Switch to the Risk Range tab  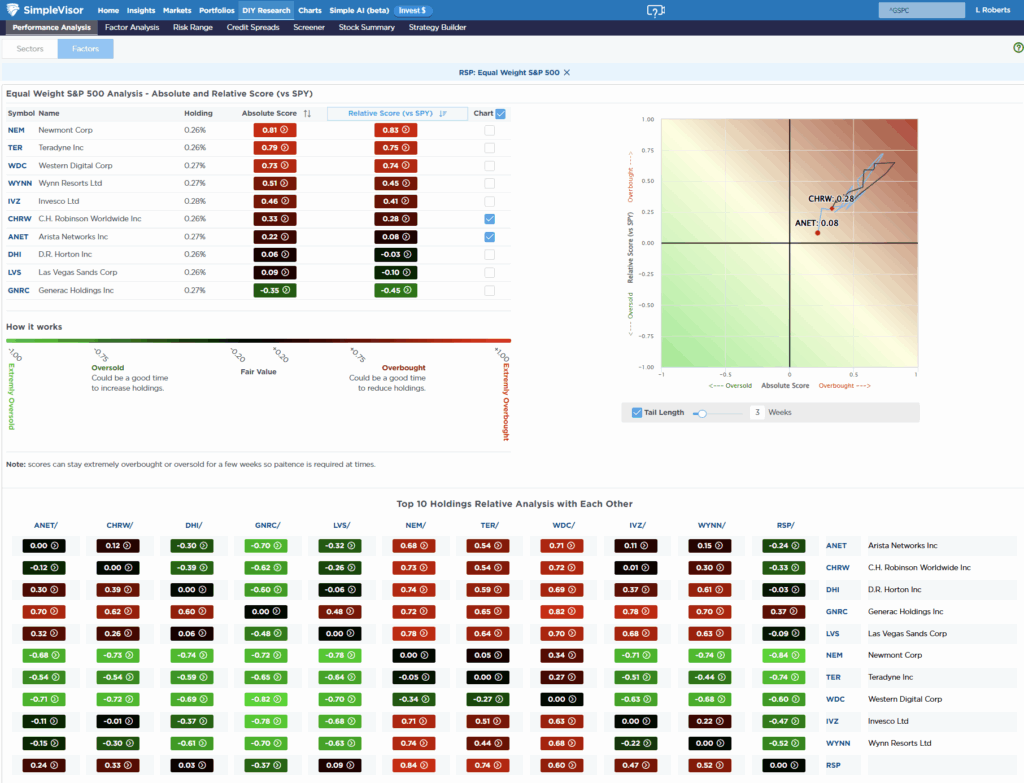tap(192, 27)
